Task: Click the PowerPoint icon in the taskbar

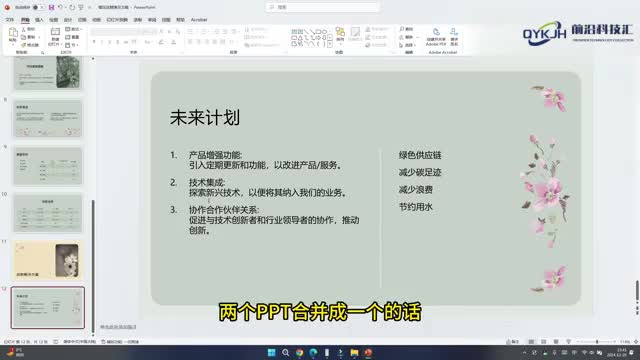Action: click(368, 353)
